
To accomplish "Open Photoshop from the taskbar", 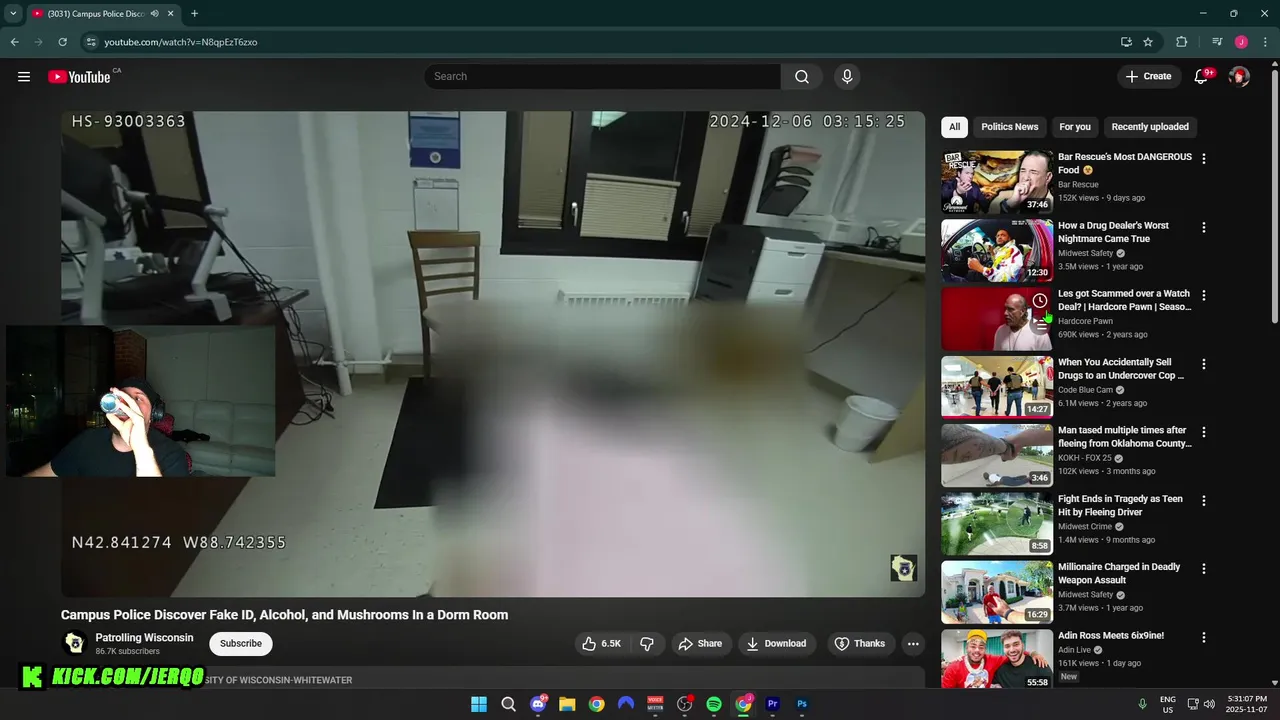I will click(x=802, y=704).
